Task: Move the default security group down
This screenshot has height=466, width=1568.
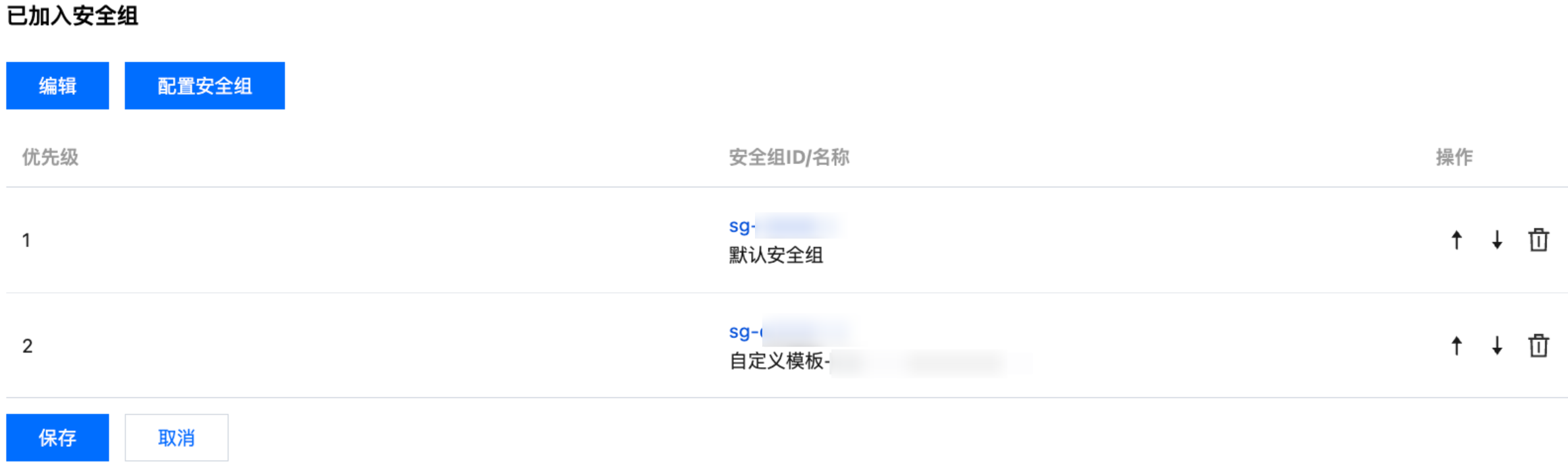Action: point(1497,240)
